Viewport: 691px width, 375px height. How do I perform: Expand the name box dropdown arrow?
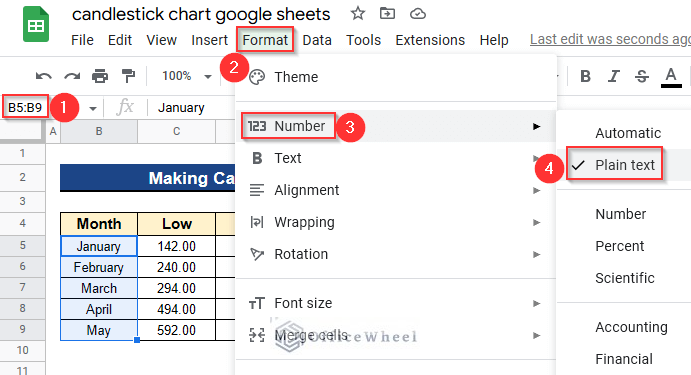pyautogui.click(x=93, y=108)
